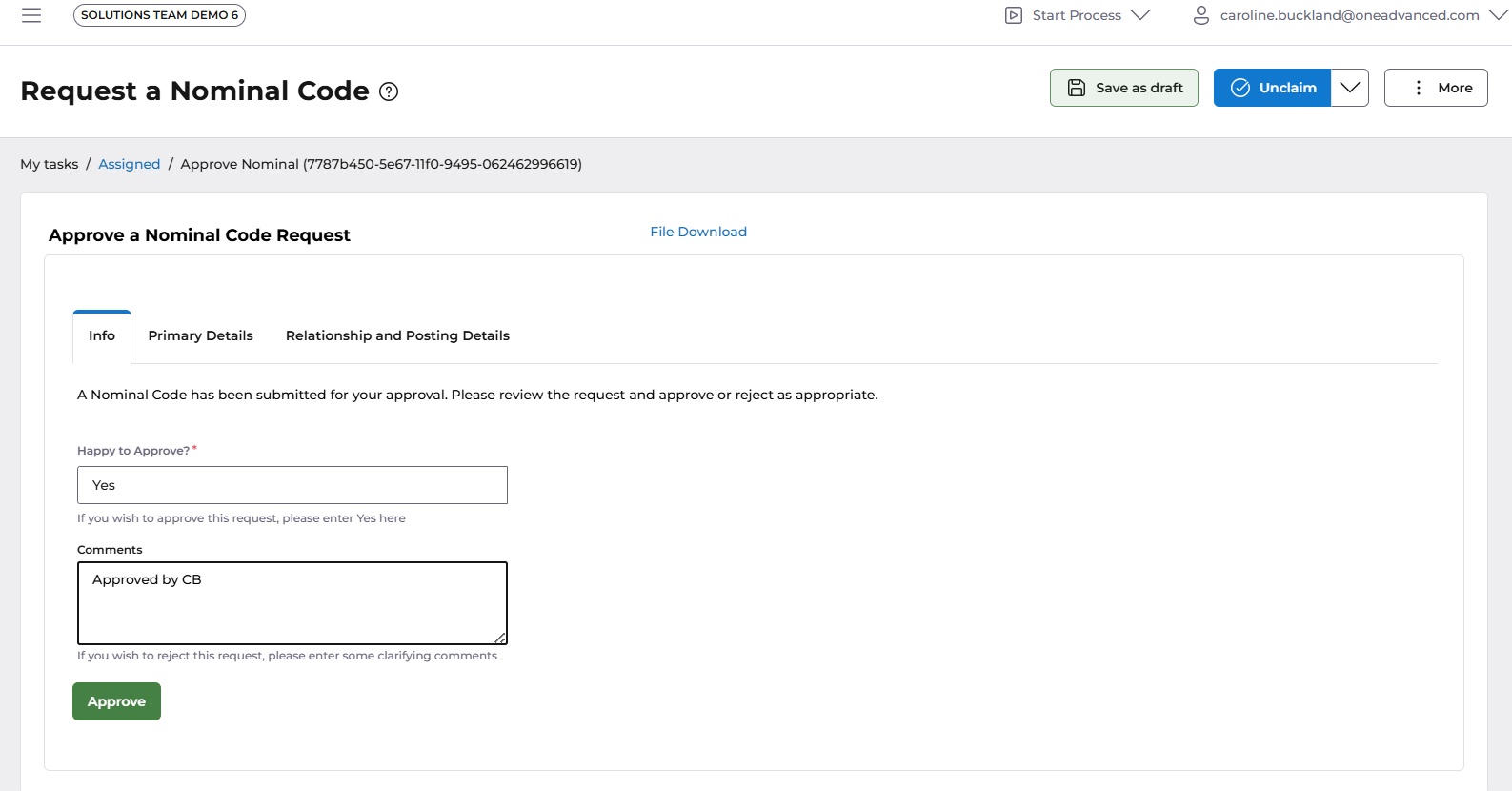Go to Assigned breadcrumb link

tap(130, 164)
